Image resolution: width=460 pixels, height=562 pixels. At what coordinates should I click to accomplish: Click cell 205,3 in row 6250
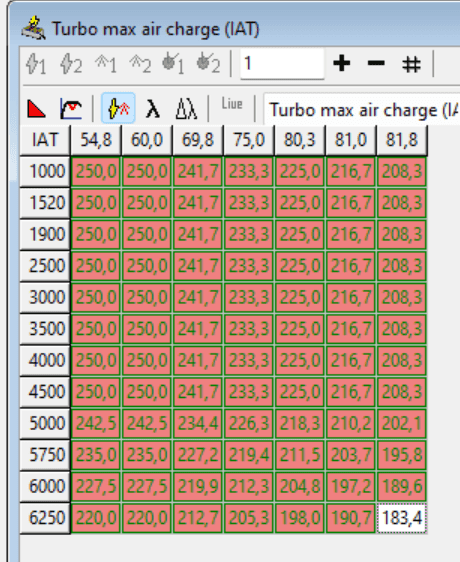click(x=249, y=518)
